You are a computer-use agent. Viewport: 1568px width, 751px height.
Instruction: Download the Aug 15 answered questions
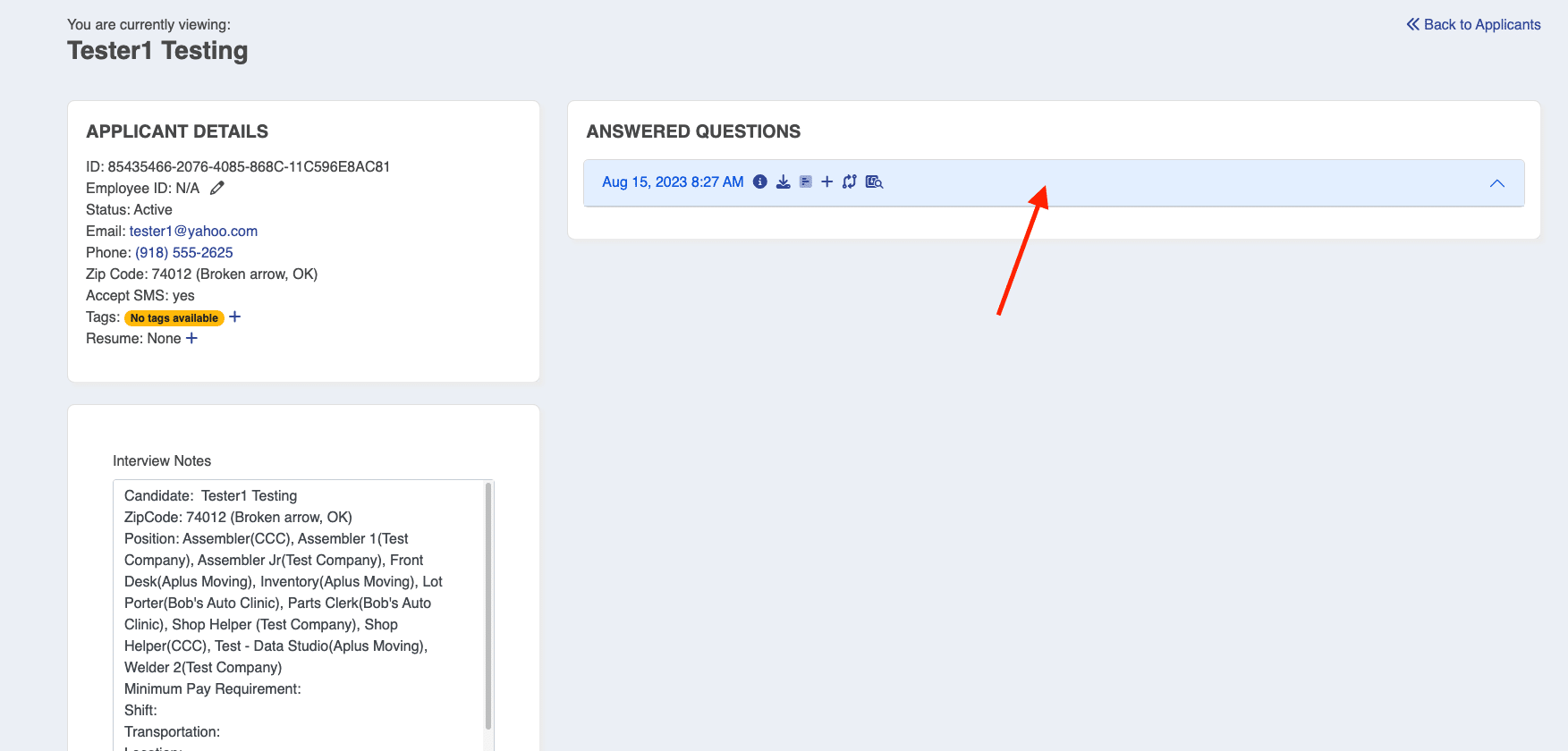[783, 181]
